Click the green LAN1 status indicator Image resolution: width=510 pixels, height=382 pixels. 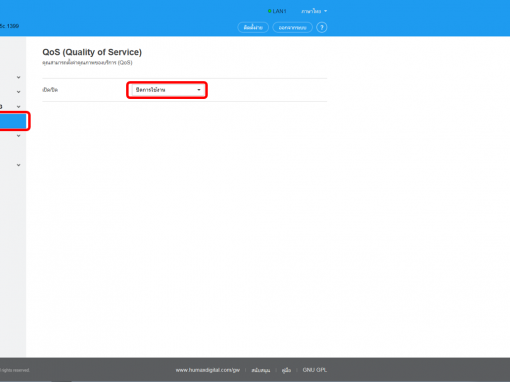coord(277,11)
